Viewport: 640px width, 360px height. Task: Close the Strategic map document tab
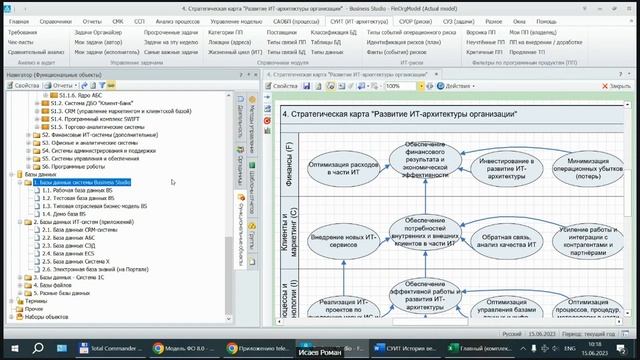click(436, 74)
